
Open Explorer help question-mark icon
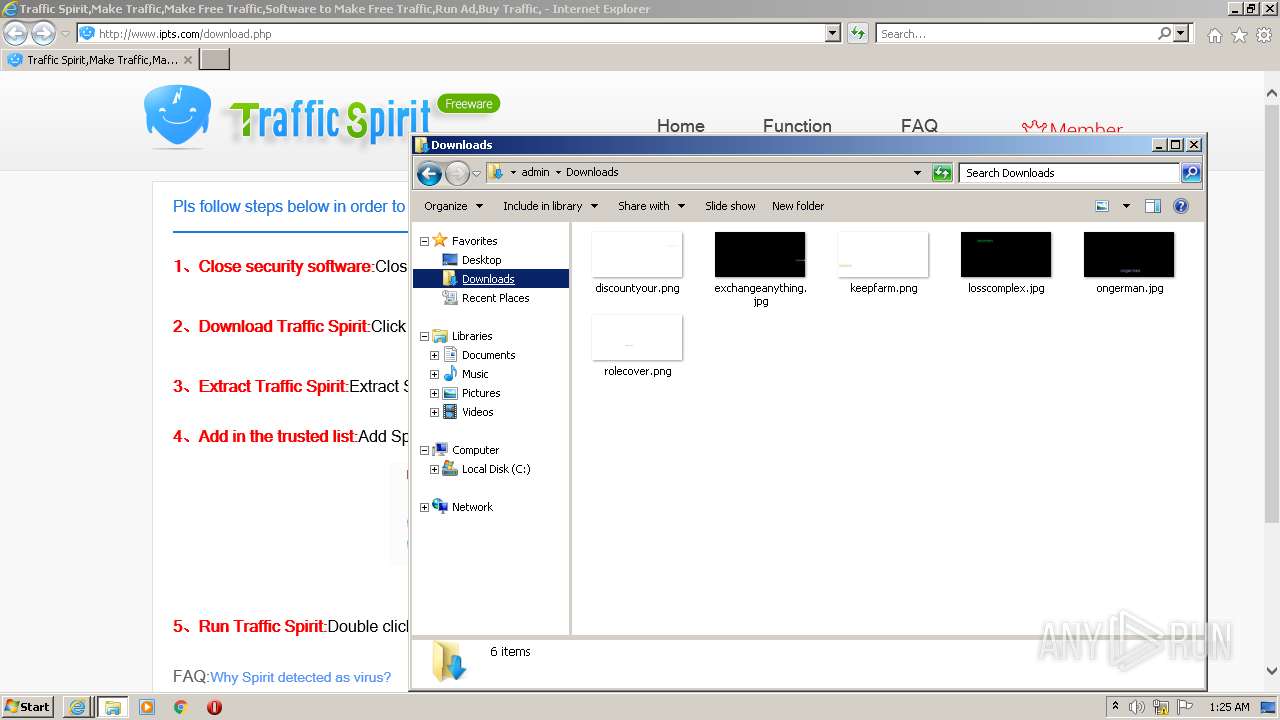coord(1181,206)
